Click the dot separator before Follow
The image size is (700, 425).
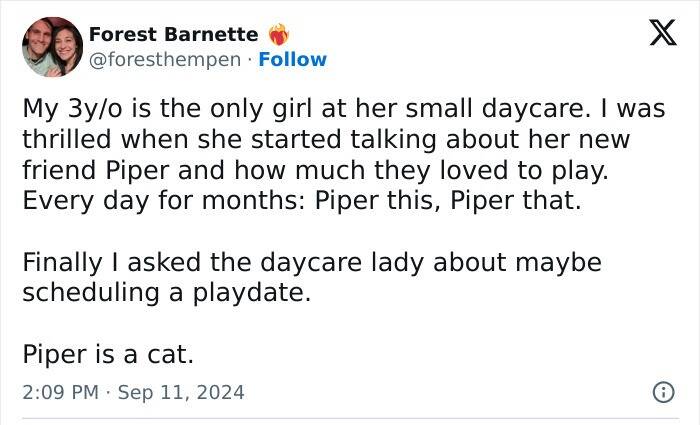pyautogui.click(x=249, y=59)
